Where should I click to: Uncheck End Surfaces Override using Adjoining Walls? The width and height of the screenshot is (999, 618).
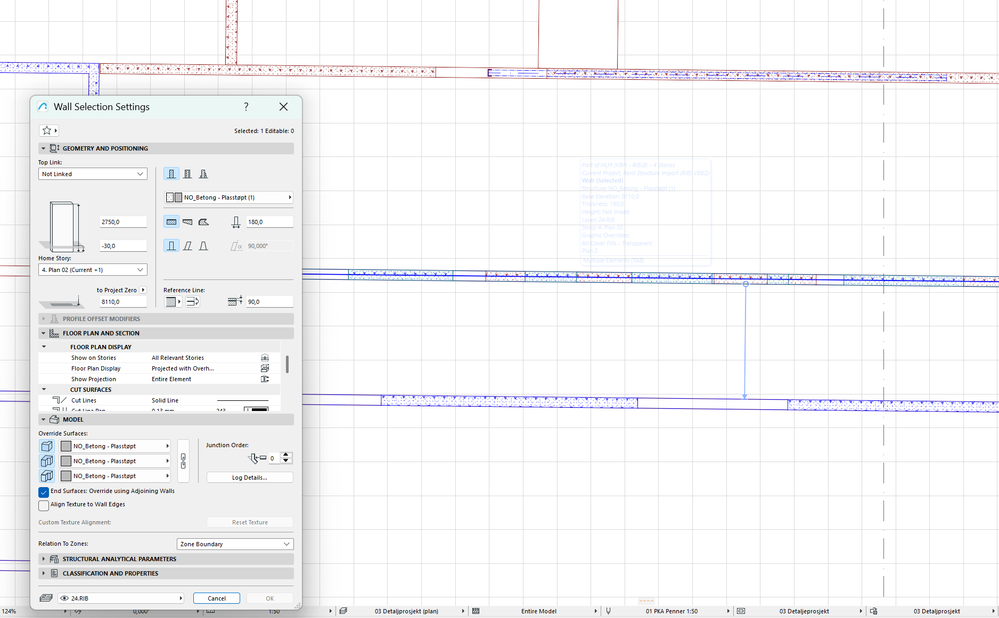43,492
